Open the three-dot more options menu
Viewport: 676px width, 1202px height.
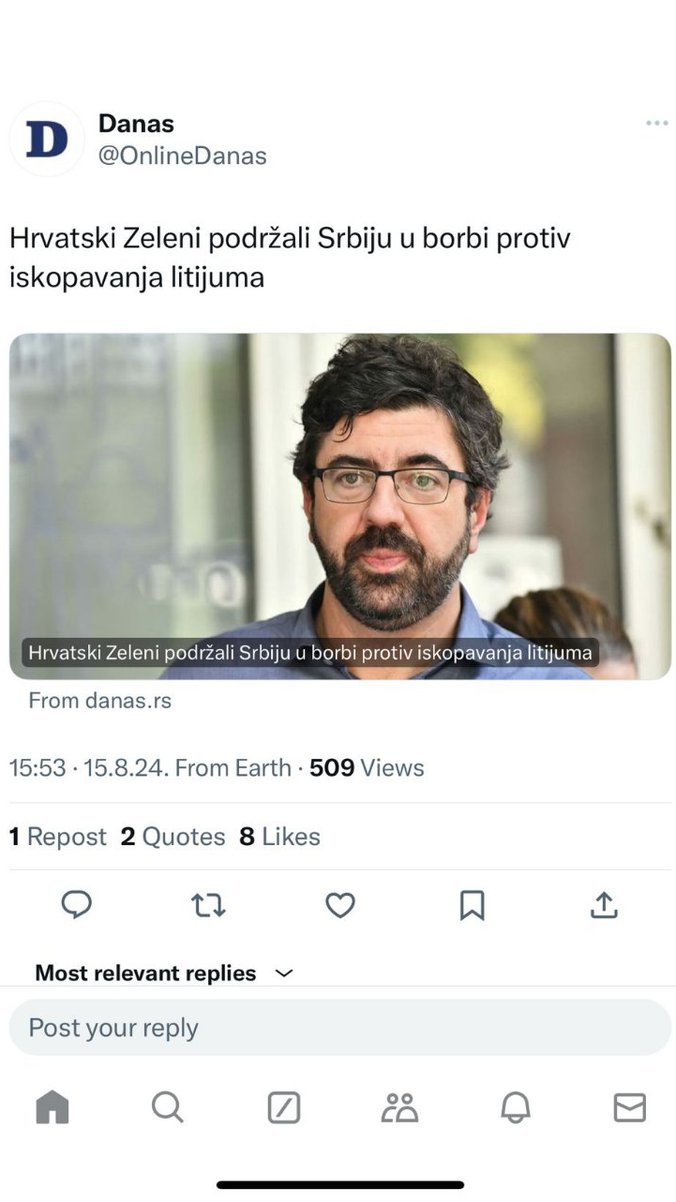[x=656, y=123]
